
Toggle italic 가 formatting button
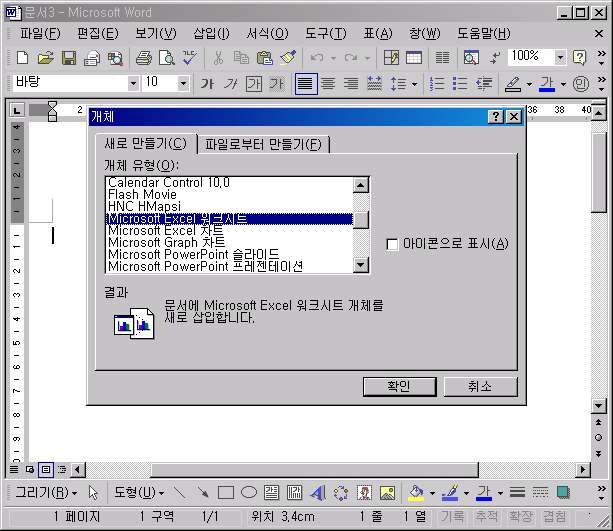pyautogui.click(x=231, y=83)
